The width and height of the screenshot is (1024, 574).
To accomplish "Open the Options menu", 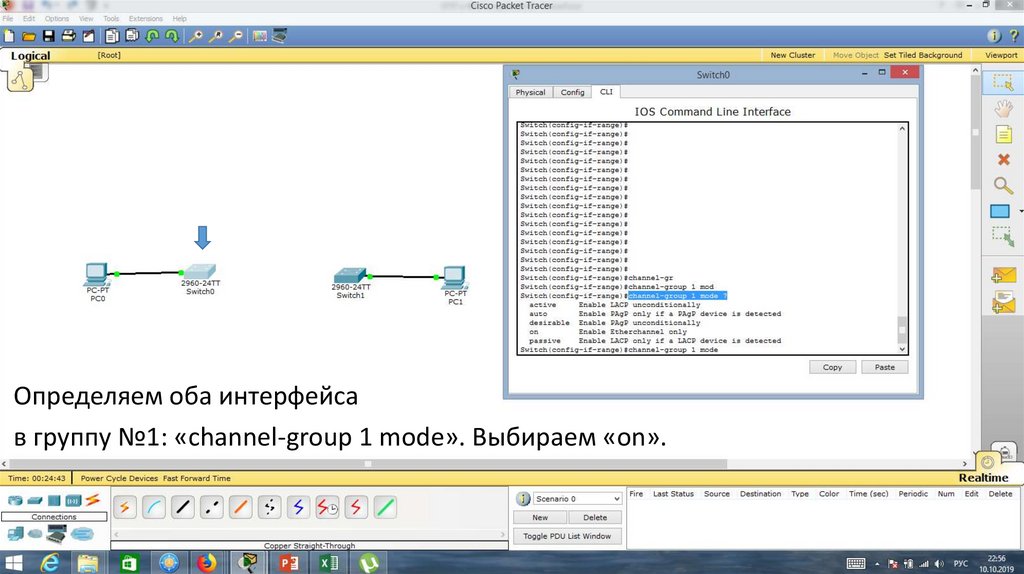I will [x=57, y=18].
